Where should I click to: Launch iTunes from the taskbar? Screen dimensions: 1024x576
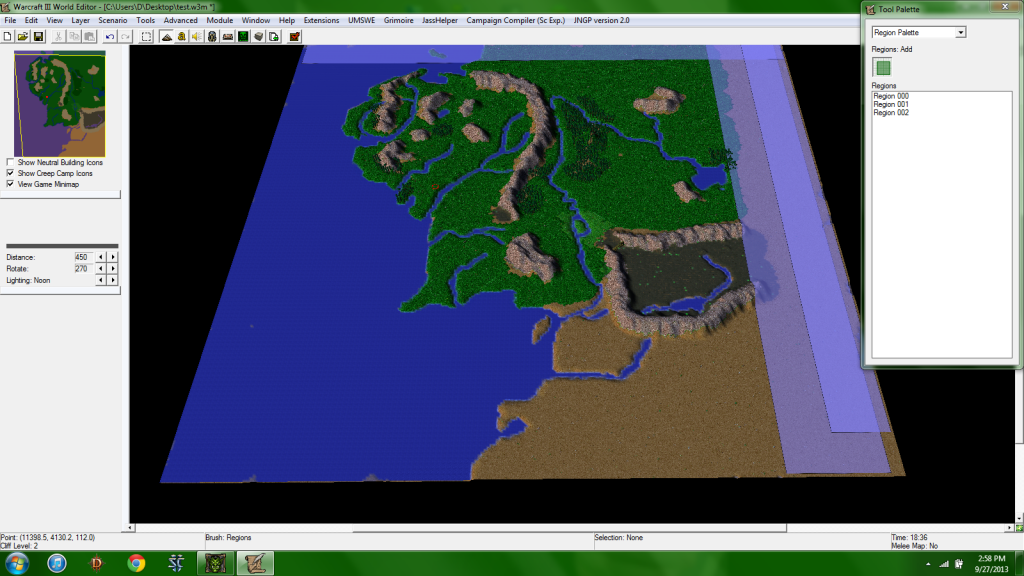click(x=57, y=563)
